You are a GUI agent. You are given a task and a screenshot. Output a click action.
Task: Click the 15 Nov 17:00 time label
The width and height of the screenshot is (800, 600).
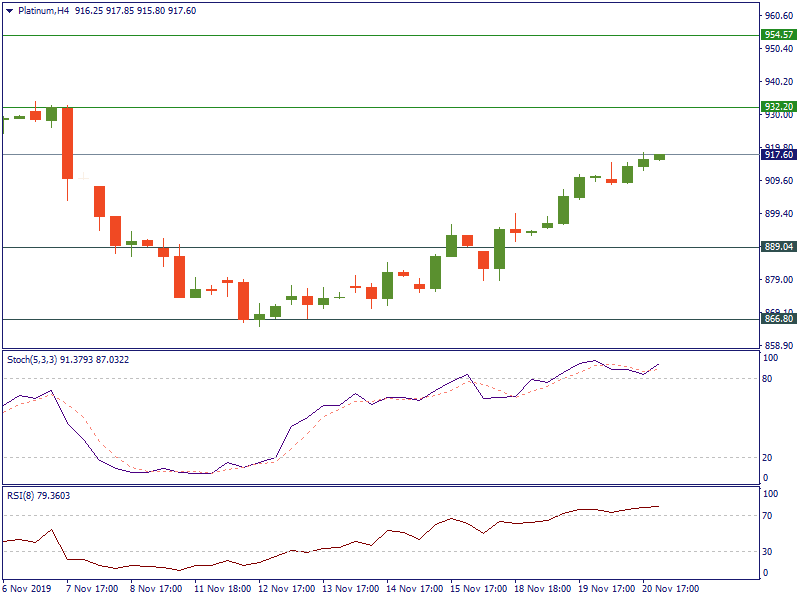[x=478, y=588]
